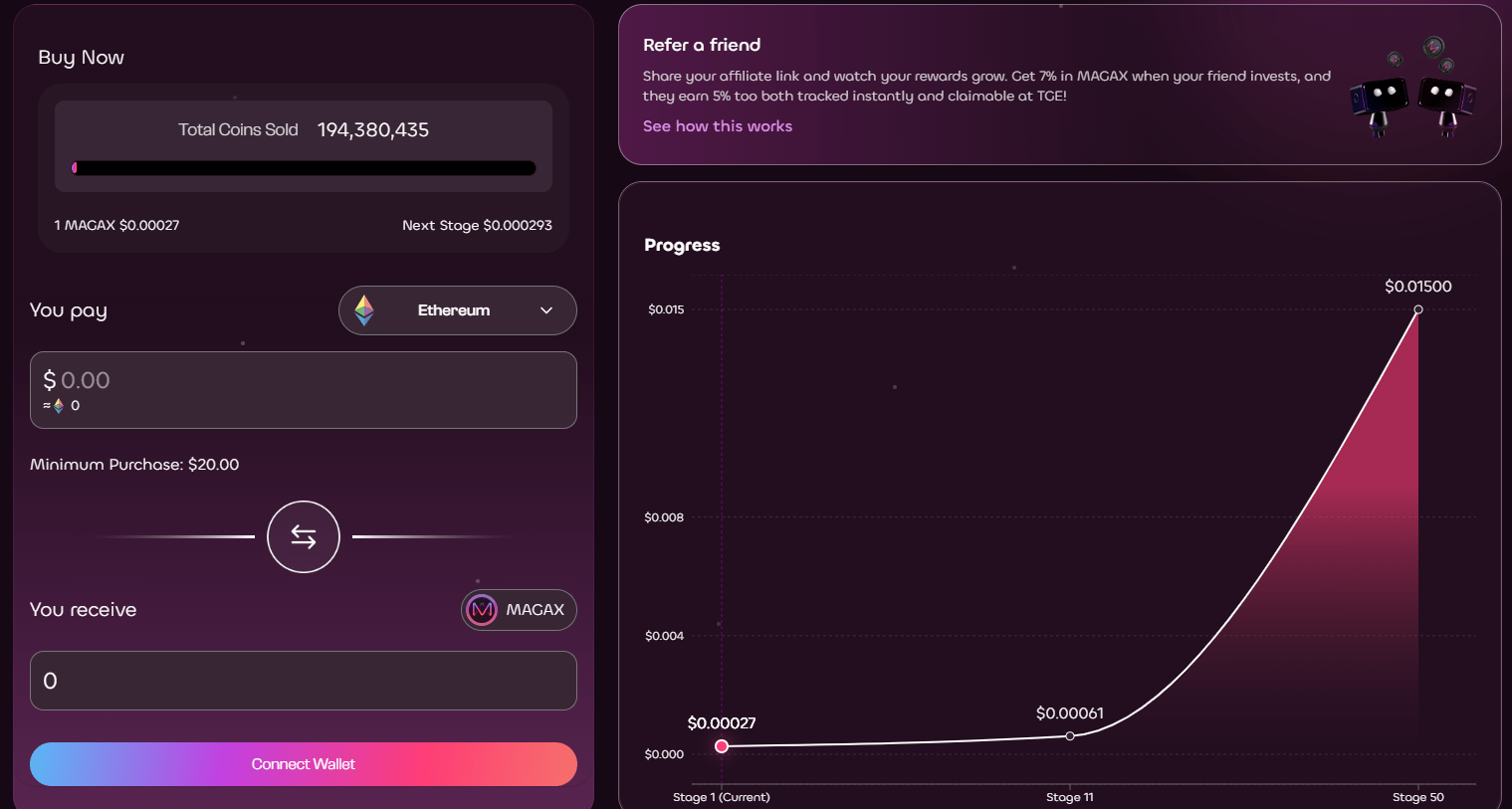This screenshot has width=1512, height=809.
Task: Click the swap arrows circle icon
Action: click(x=304, y=536)
